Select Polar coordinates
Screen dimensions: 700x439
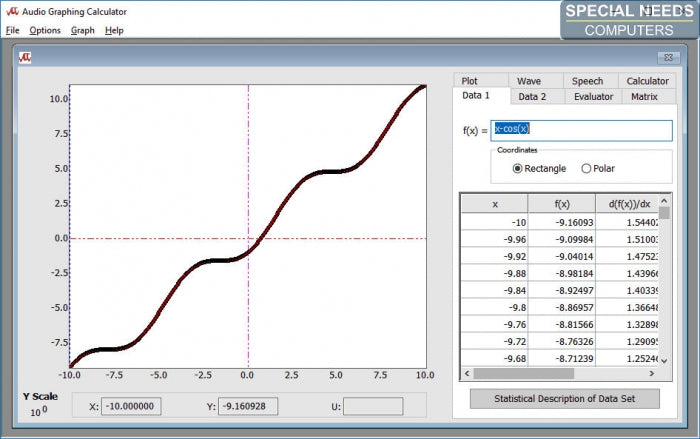pos(586,168)
